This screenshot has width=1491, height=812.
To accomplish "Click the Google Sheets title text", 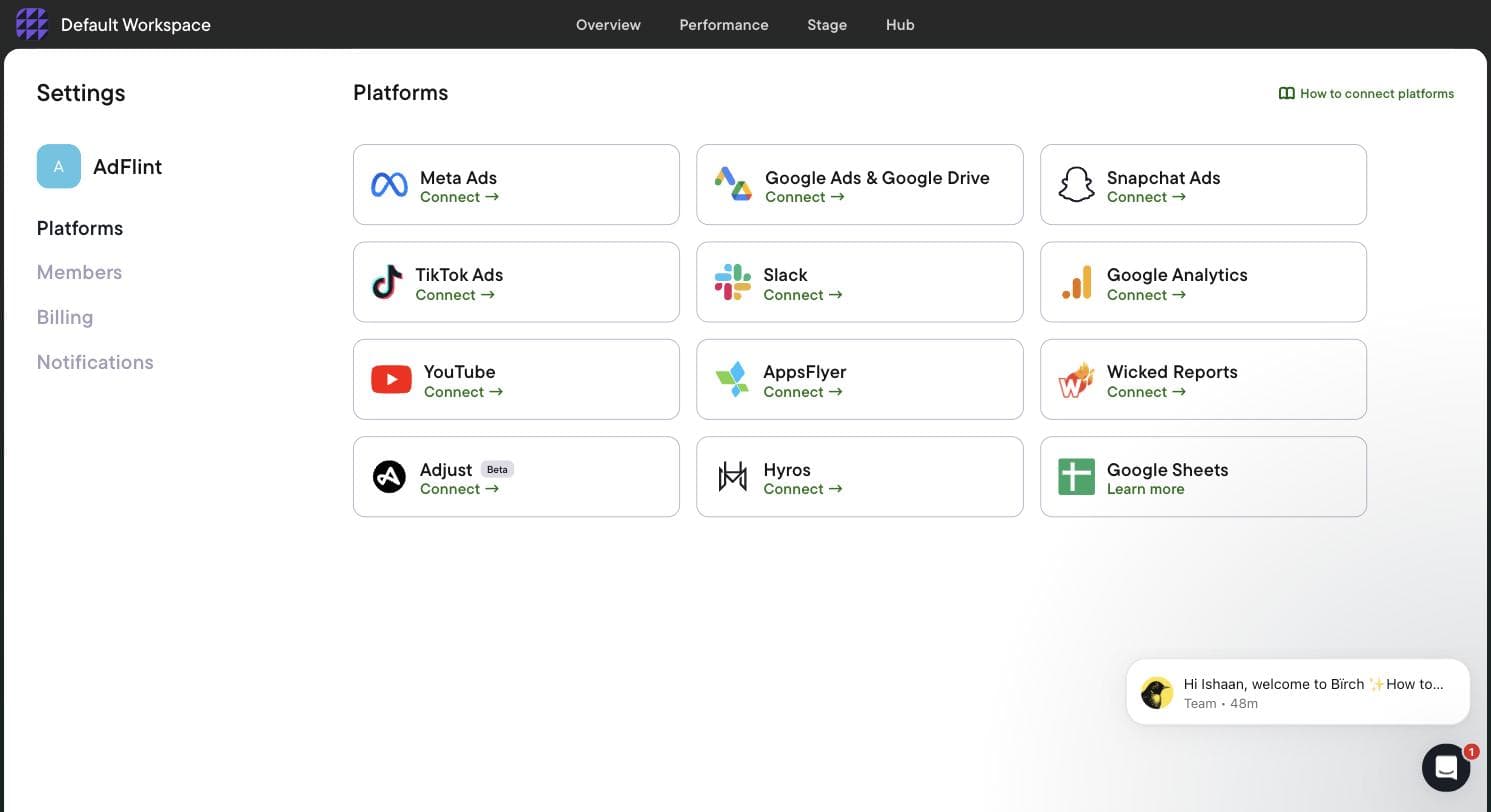I will tap(1167, 470).
